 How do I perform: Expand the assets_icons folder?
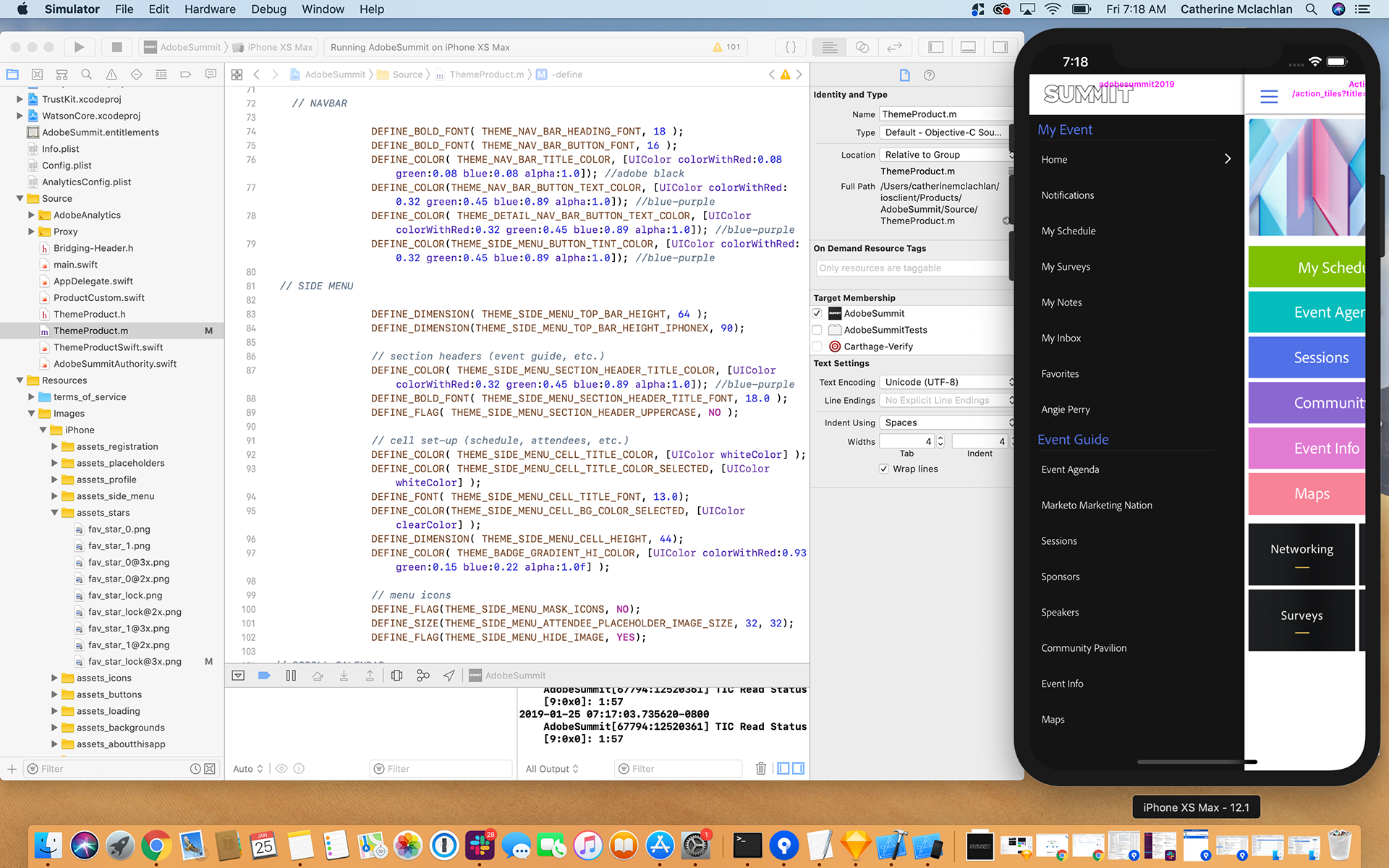54,678
